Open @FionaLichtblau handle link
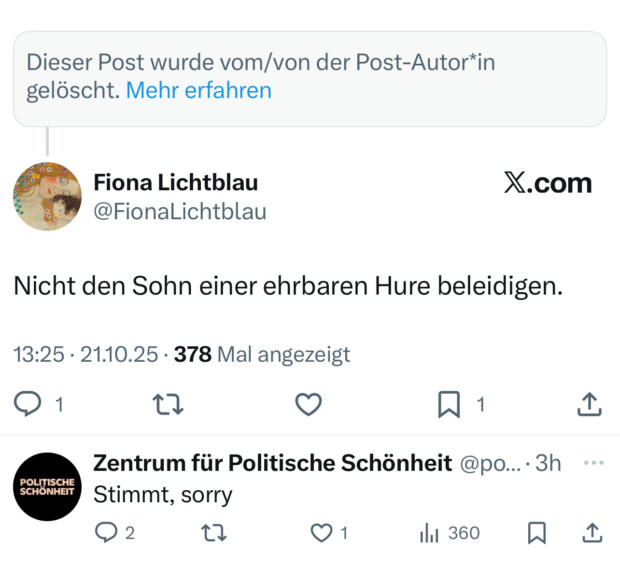This screenshot has width=620, height=581. point(180,211)
